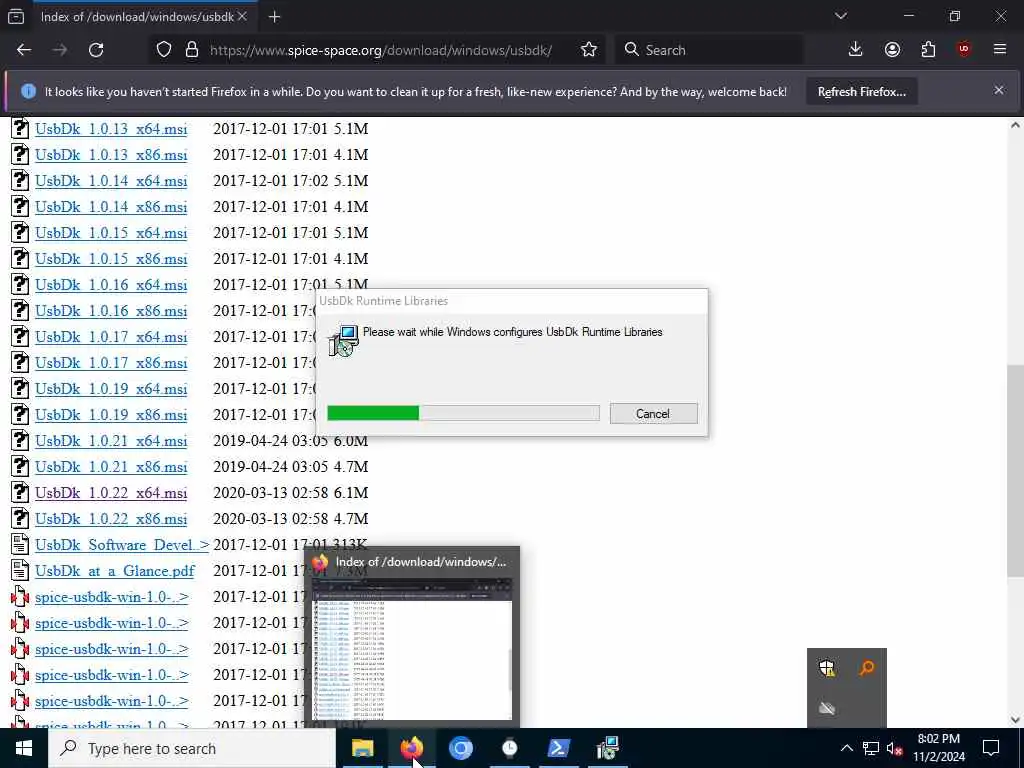Go back with the browser back arrow
Screen dimensions: 1024x768
tap(24, 50)
